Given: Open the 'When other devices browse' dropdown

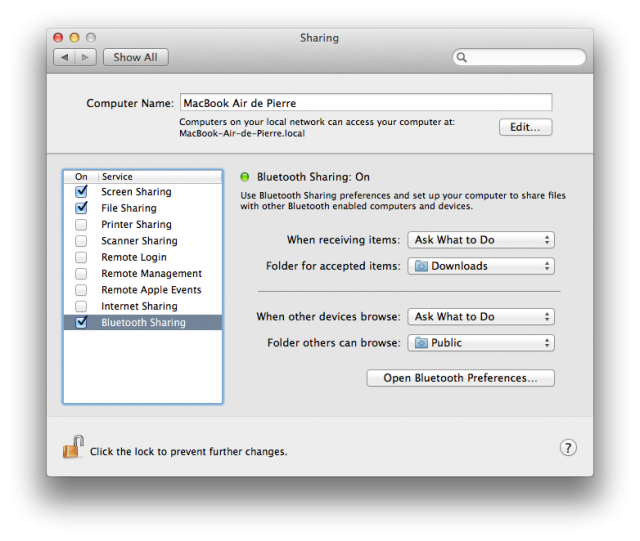Looking at the screenshot, I should click(x=481, y=317).
